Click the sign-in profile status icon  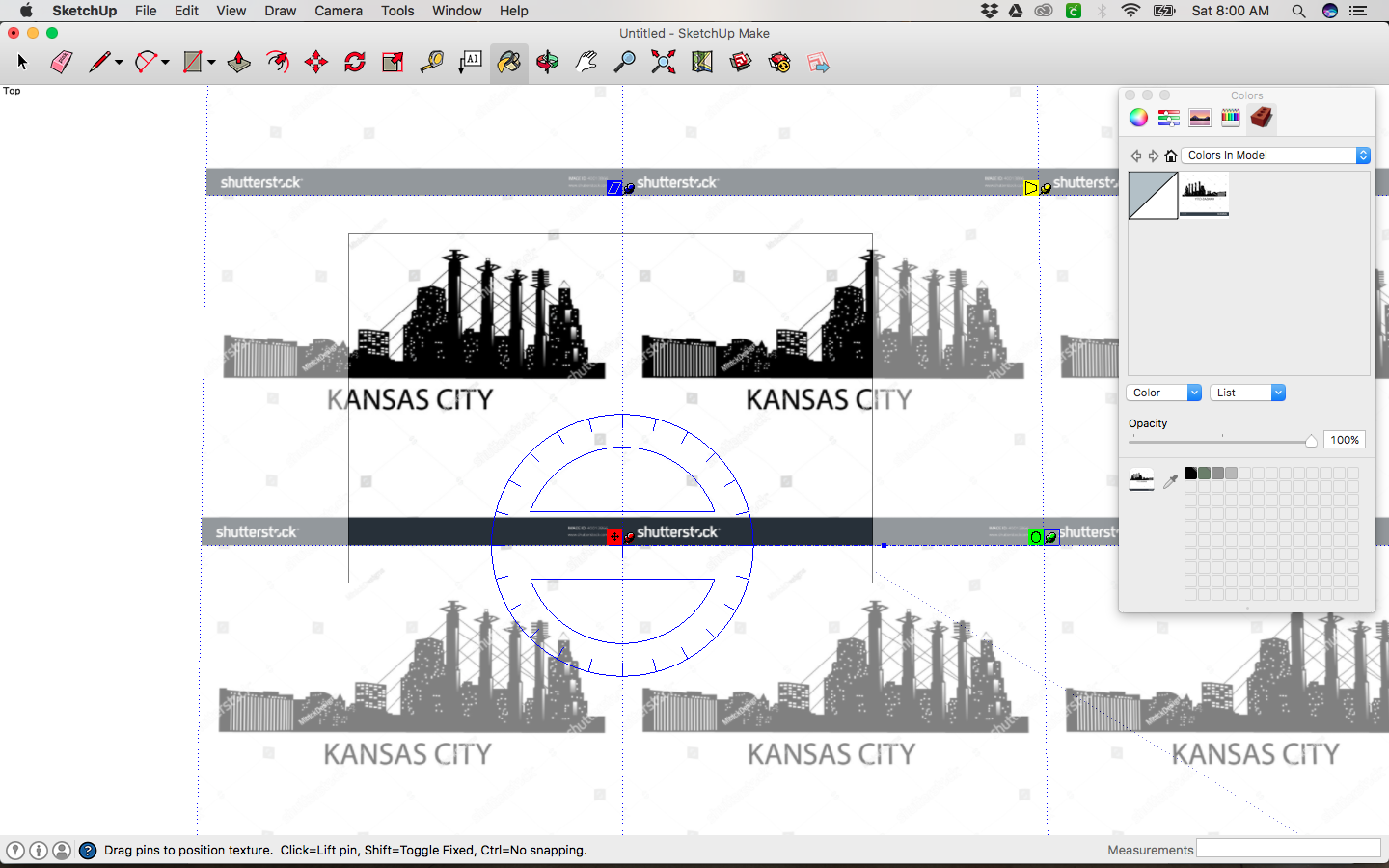(x=62, y=850)
